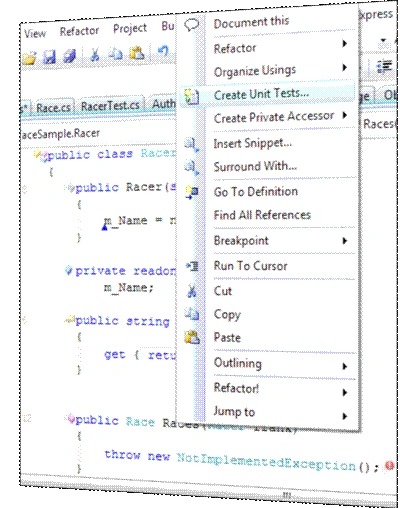Image resolution: width=400 pixels, height=508 pixels.
Task: Click the indent icon at the toolbar's right edge
Action: click(384, 66)
